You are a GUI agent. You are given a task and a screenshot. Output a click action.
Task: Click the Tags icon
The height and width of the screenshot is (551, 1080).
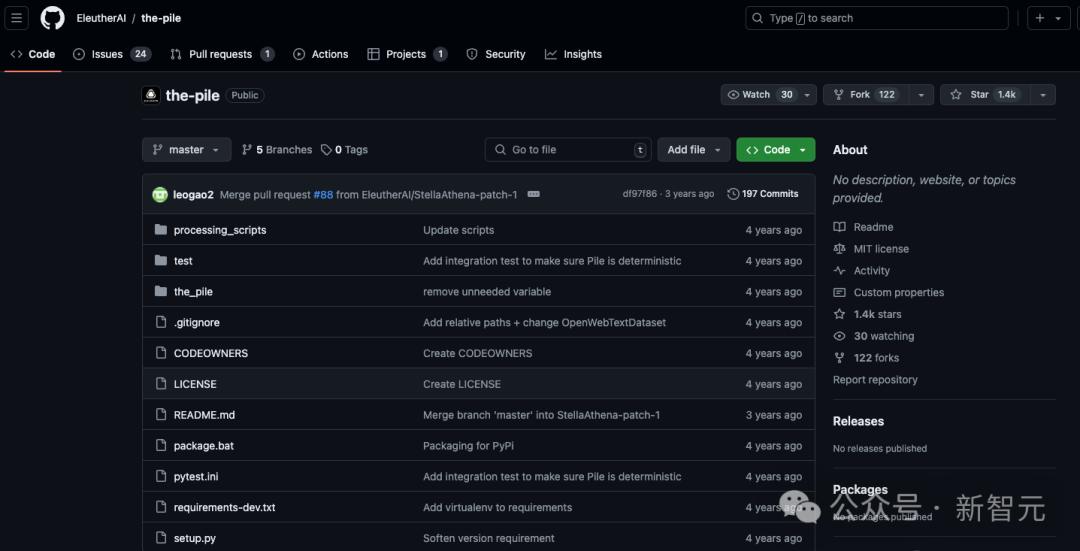point(326,150)
